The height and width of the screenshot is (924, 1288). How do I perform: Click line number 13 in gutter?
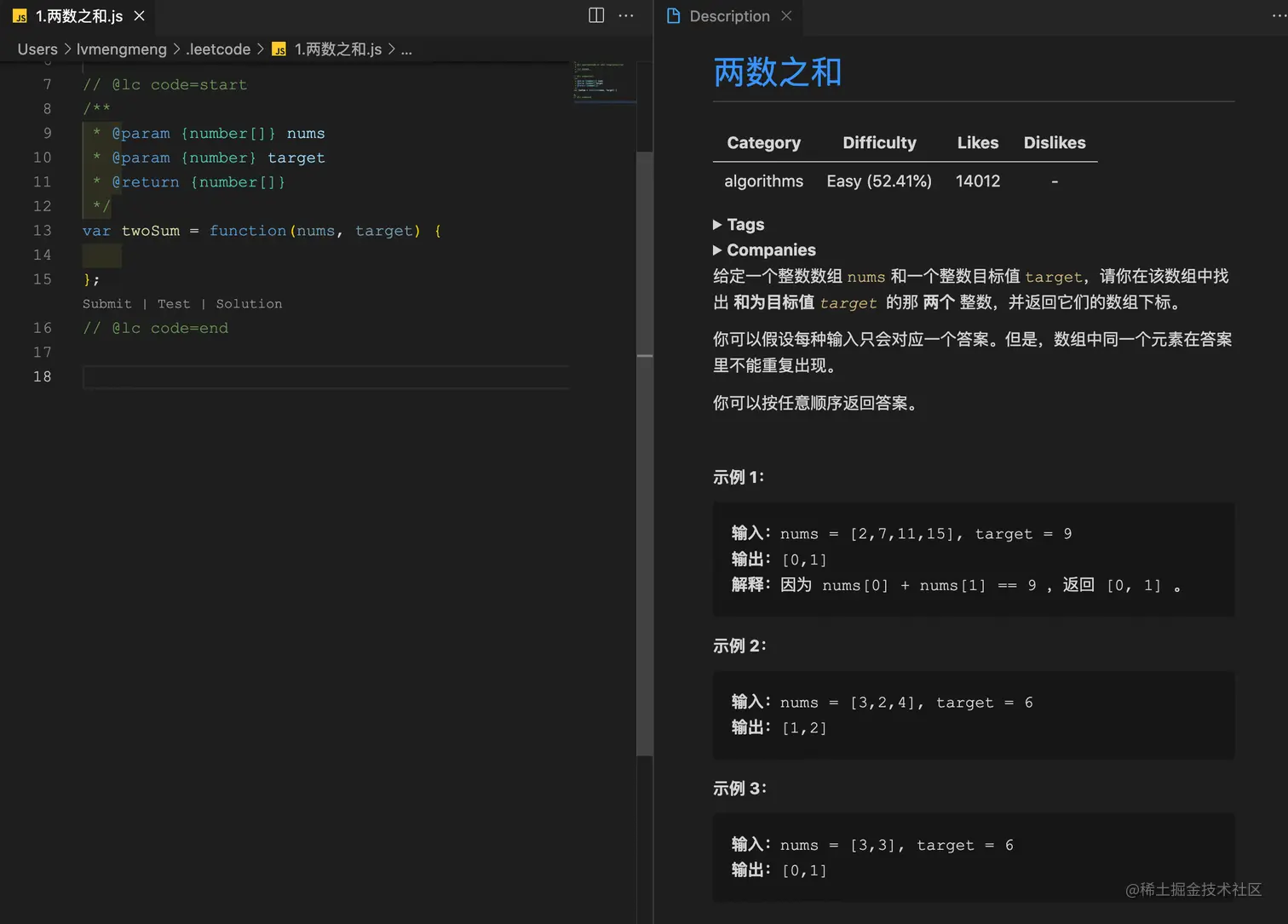tap(42, 231)
